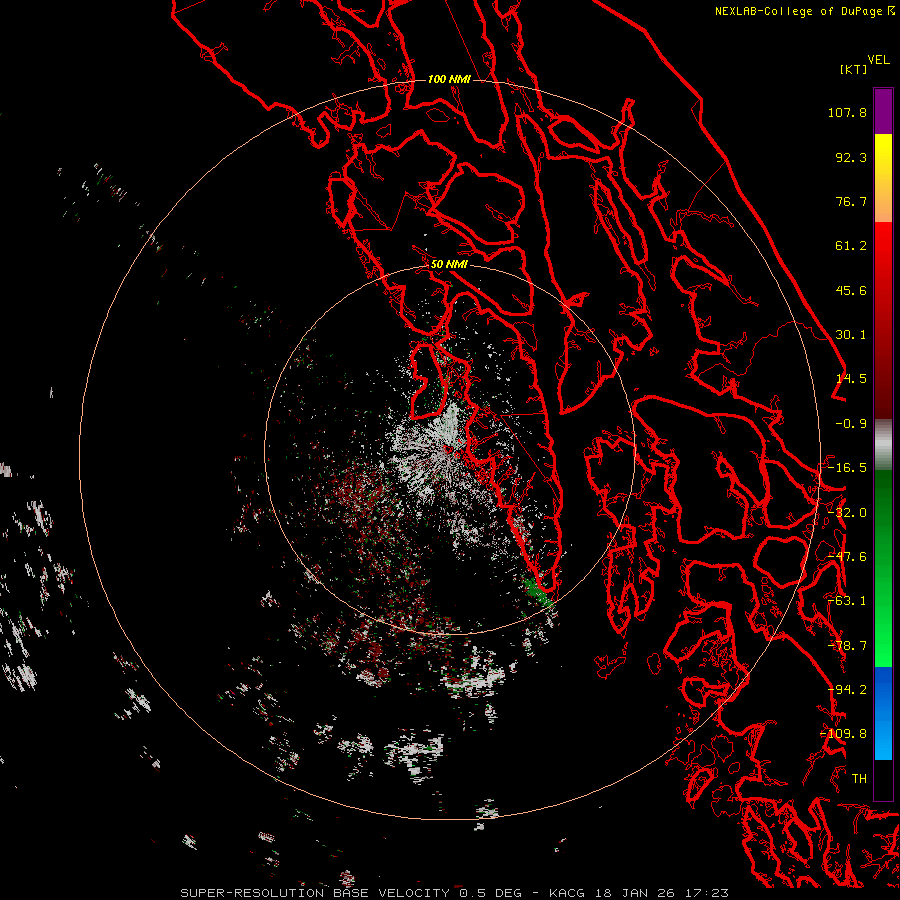Screen dimensions: 900x900
Task: Click the 50 NMI range ring label
Action: click(449, 264)
